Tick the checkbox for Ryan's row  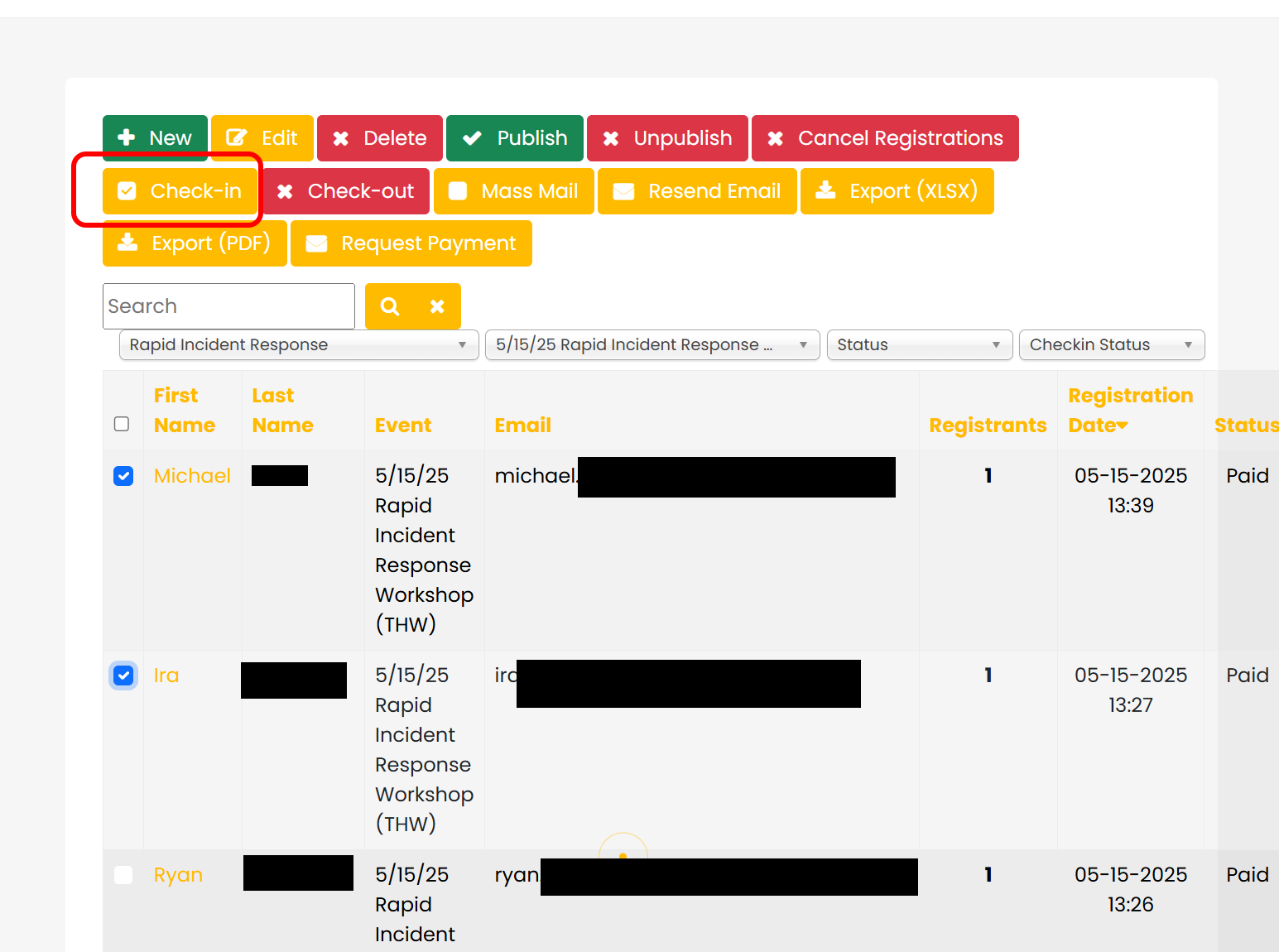(x=123, y=875)
